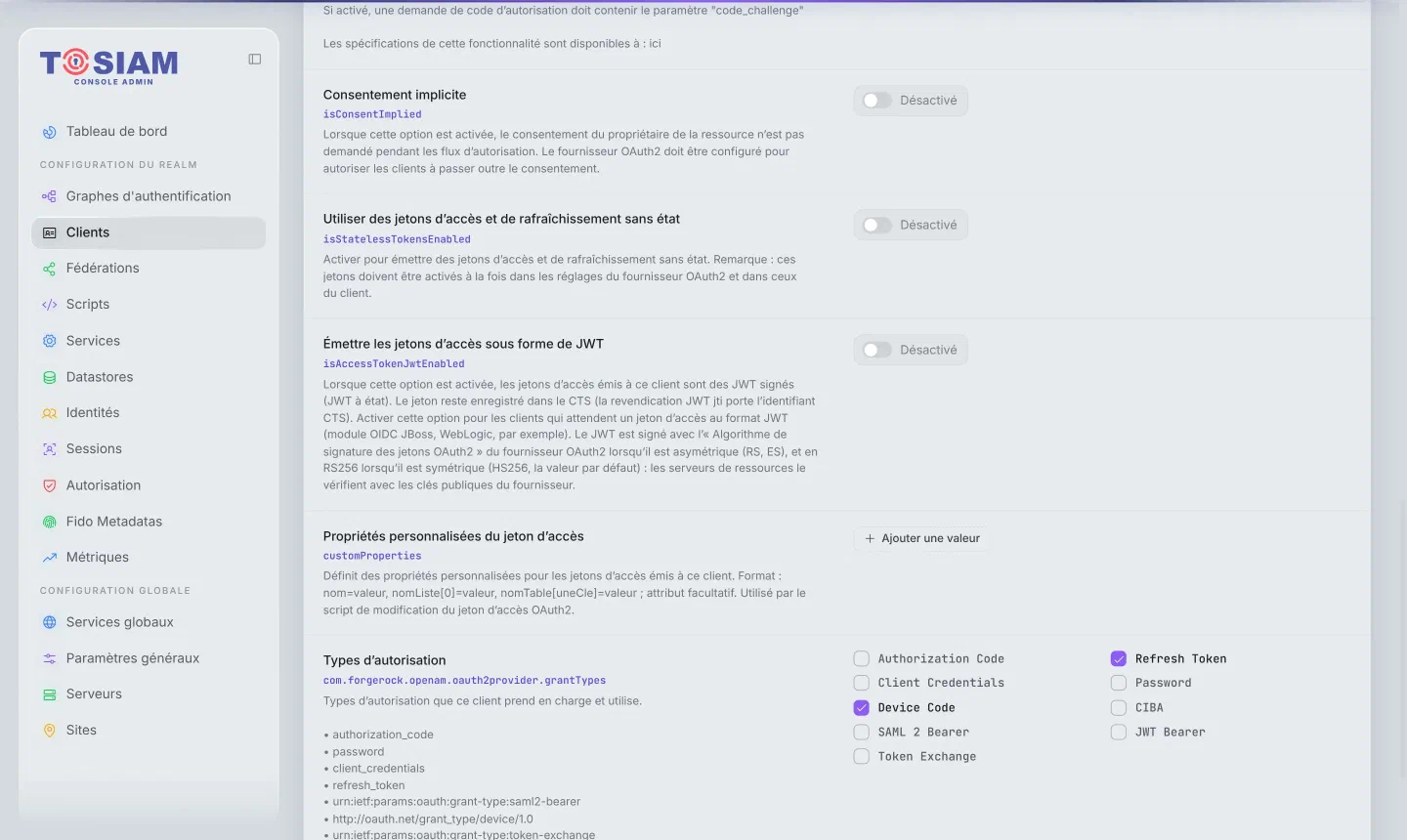This screenshot has height=840, width=1407.
Task: Check the Password grant type checkbox
Action: [1119, 683]
